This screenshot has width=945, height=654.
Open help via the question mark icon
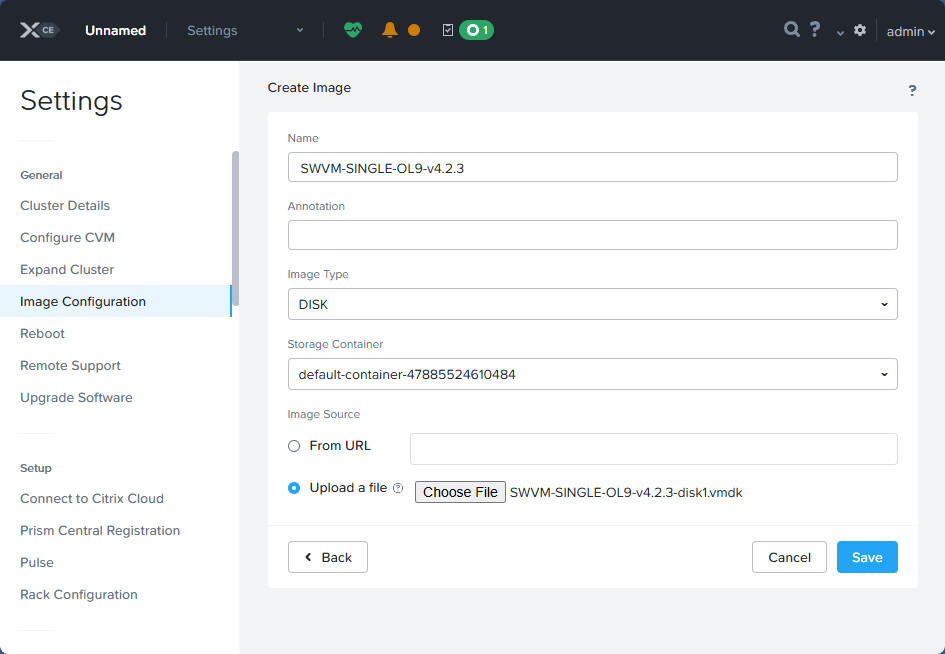click(x=815, y=30)
